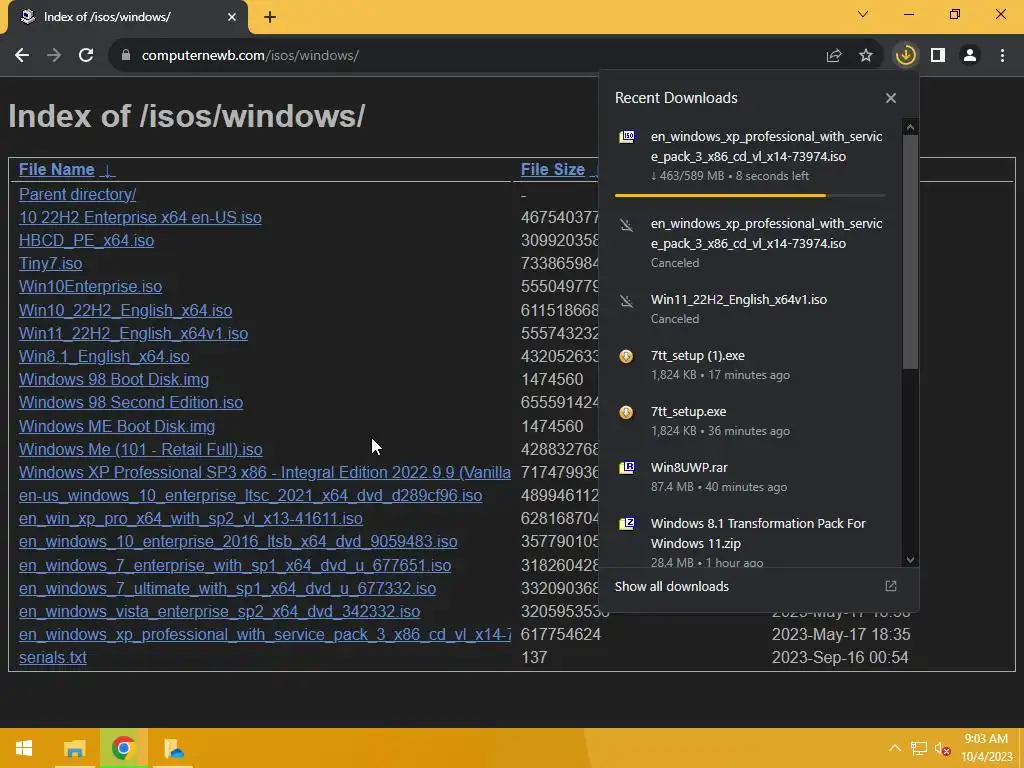The image size is (1024, 768).
Task: Open File Explorer from the taskbar
Action: pos(74,748)
